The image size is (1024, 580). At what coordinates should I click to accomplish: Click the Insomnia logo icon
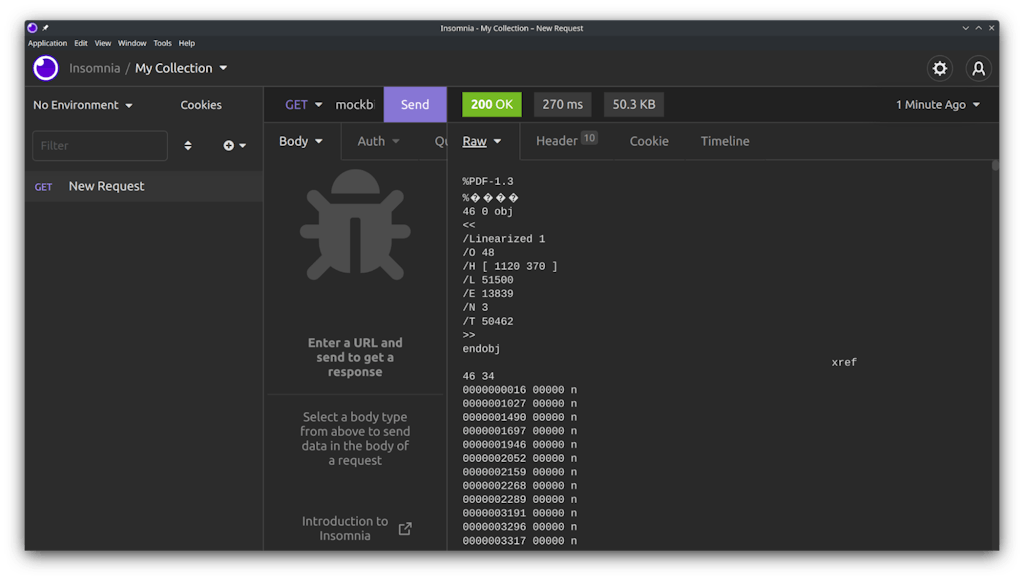[46, 68]
